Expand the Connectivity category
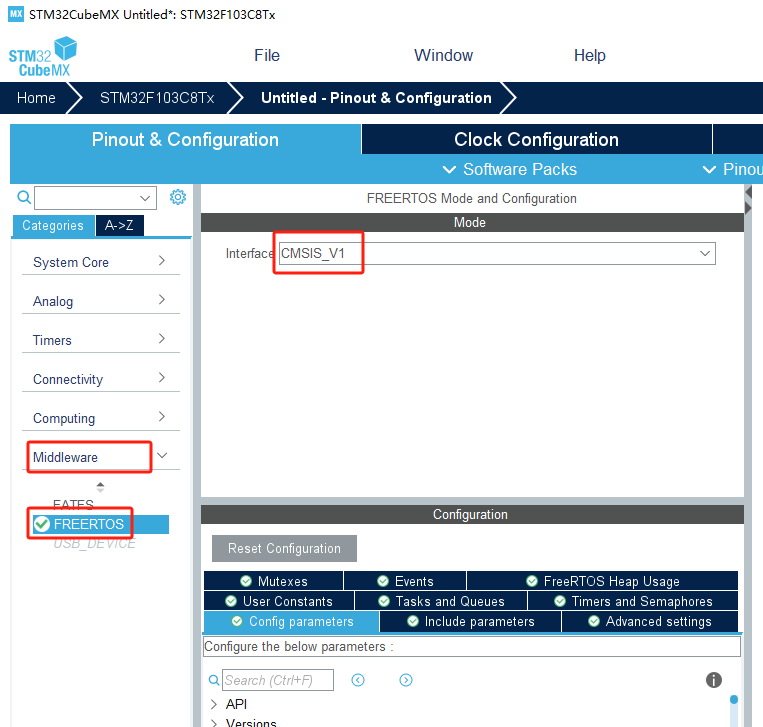 pyautogui.click(x=101, y=379)
